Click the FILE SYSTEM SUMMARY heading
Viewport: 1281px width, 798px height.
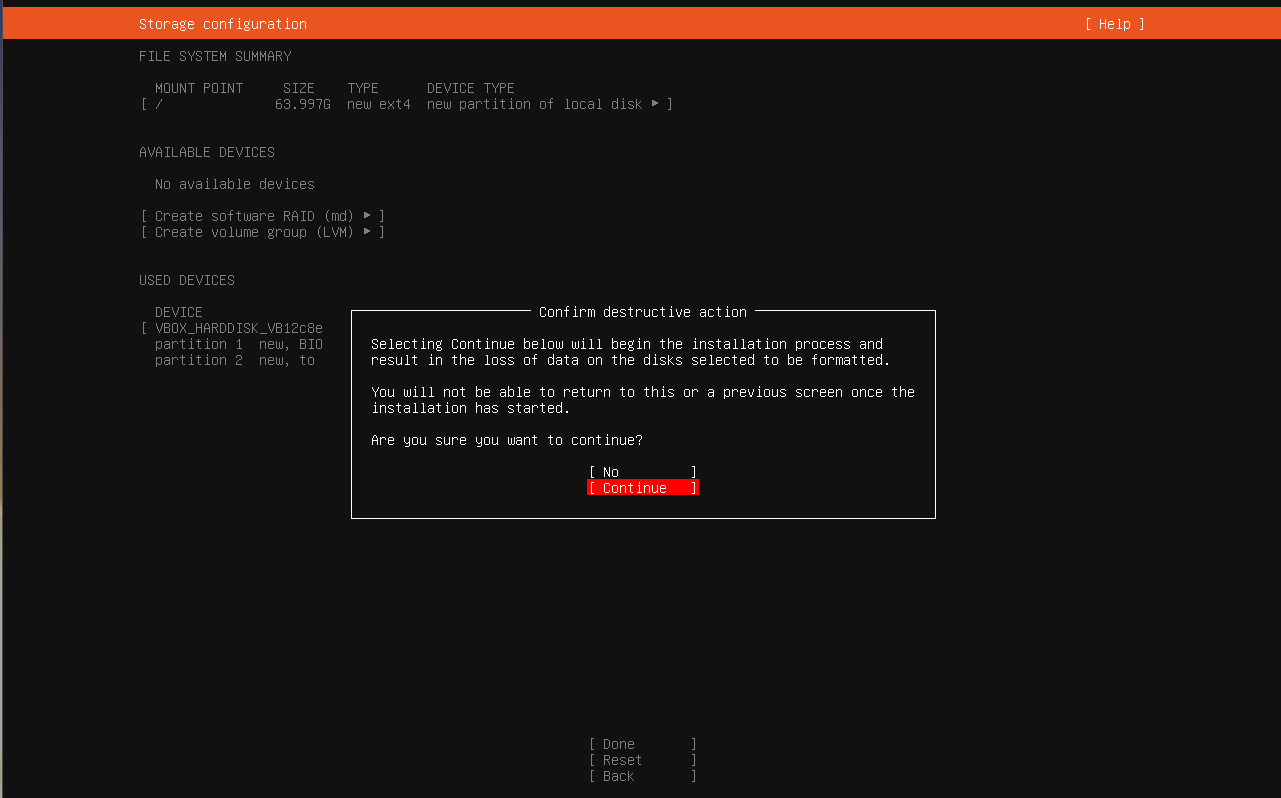point(215,56)
